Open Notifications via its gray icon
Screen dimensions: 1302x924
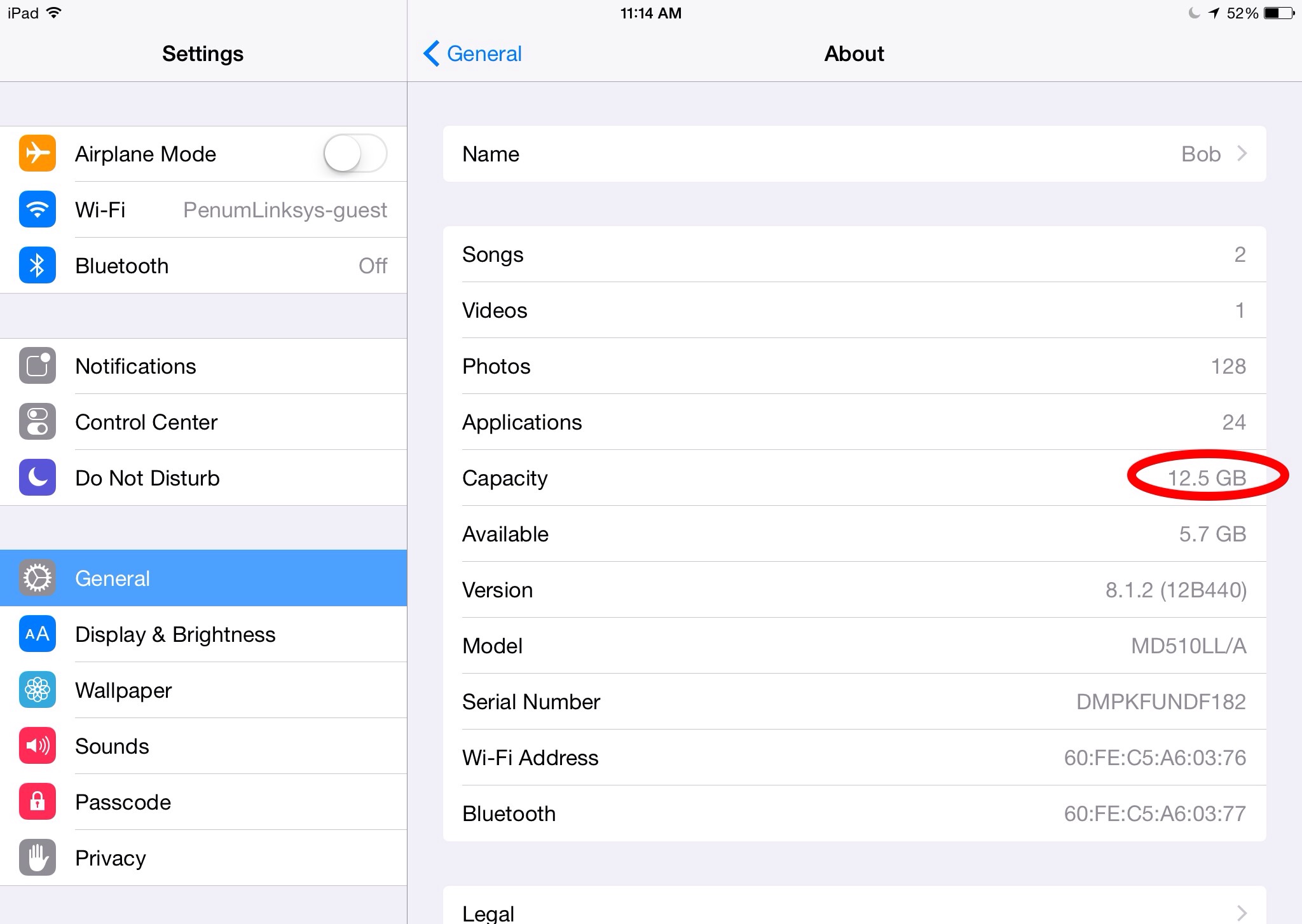click(37, 366)
